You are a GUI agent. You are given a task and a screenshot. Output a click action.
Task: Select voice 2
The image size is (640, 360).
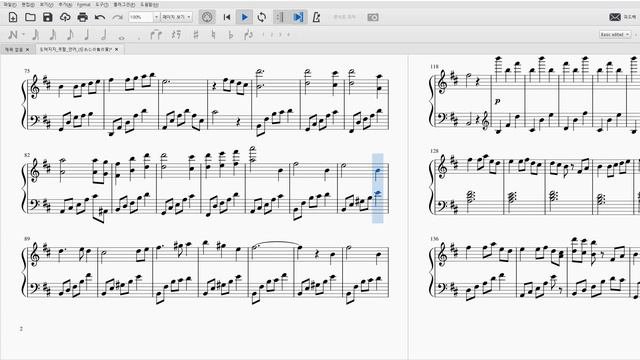point(272,35)
